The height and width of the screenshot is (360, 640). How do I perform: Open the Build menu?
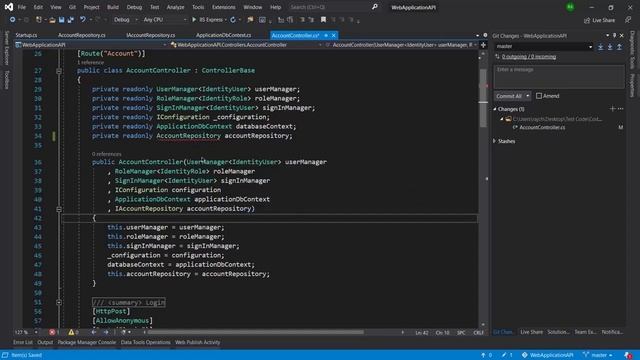click(113, 7)
